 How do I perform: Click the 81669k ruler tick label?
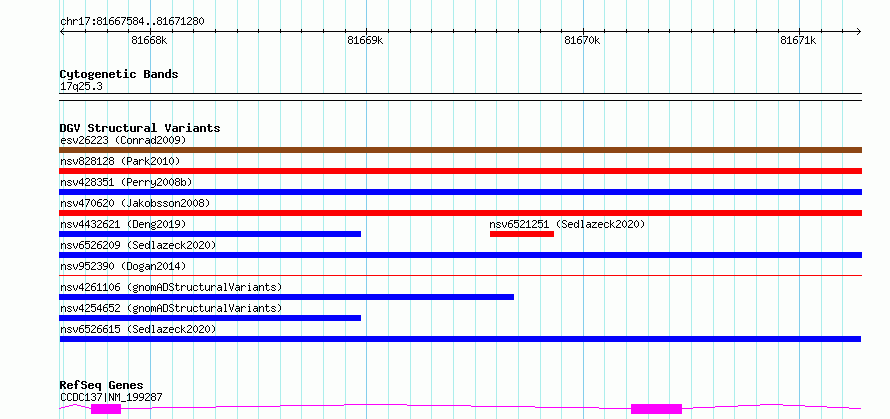(x=366, y=40)
